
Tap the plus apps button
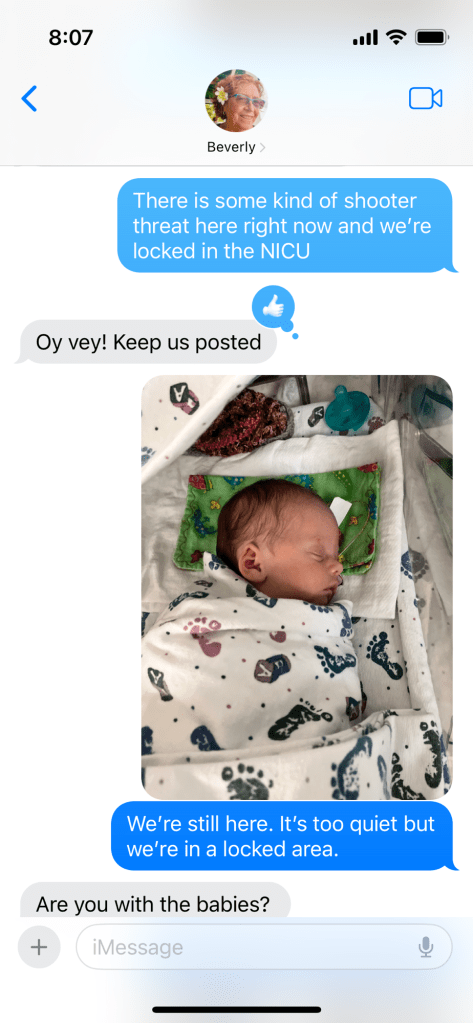click(x=39, y=947)
